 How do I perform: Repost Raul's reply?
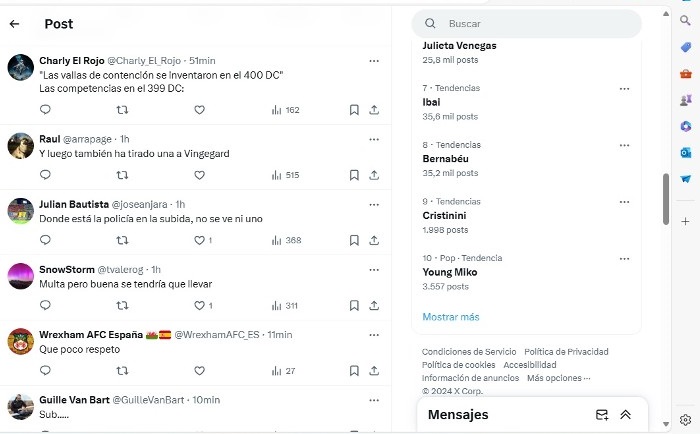coord(122,175)
